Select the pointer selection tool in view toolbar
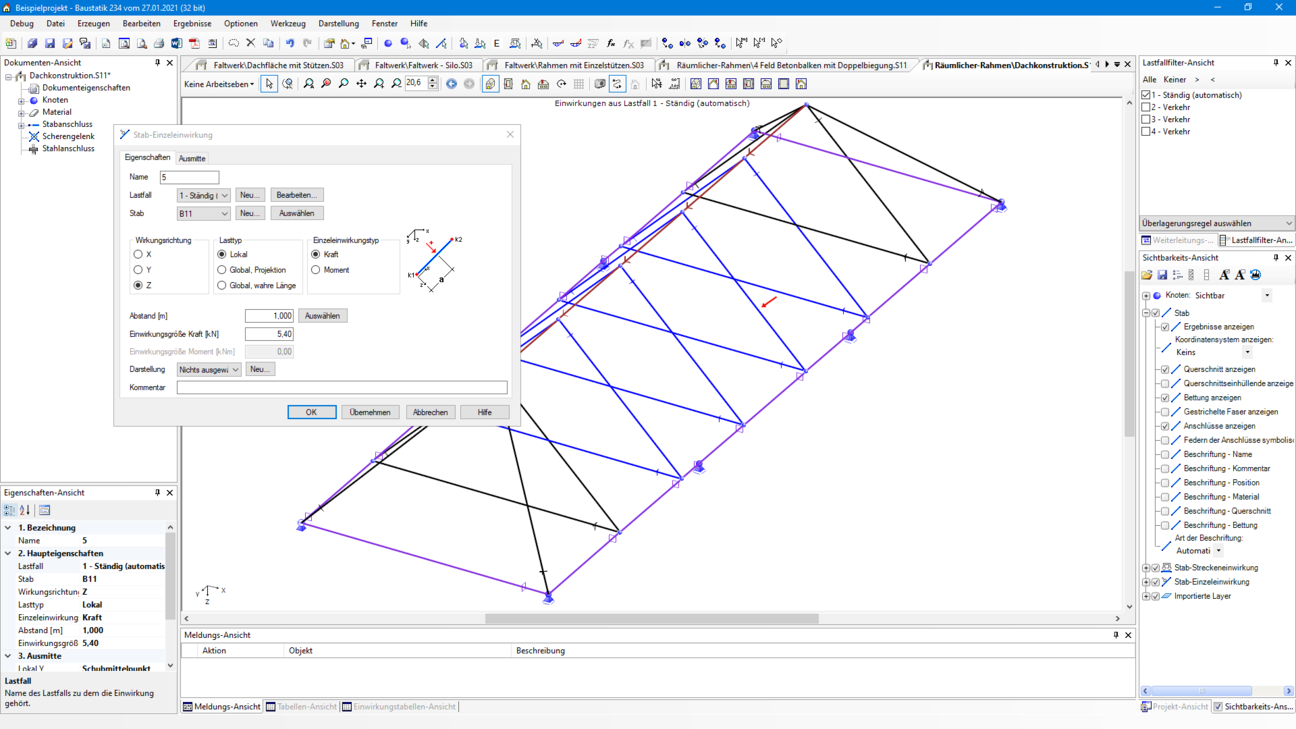The height and width of the screenshot is (729, 1296). (269, 84)
